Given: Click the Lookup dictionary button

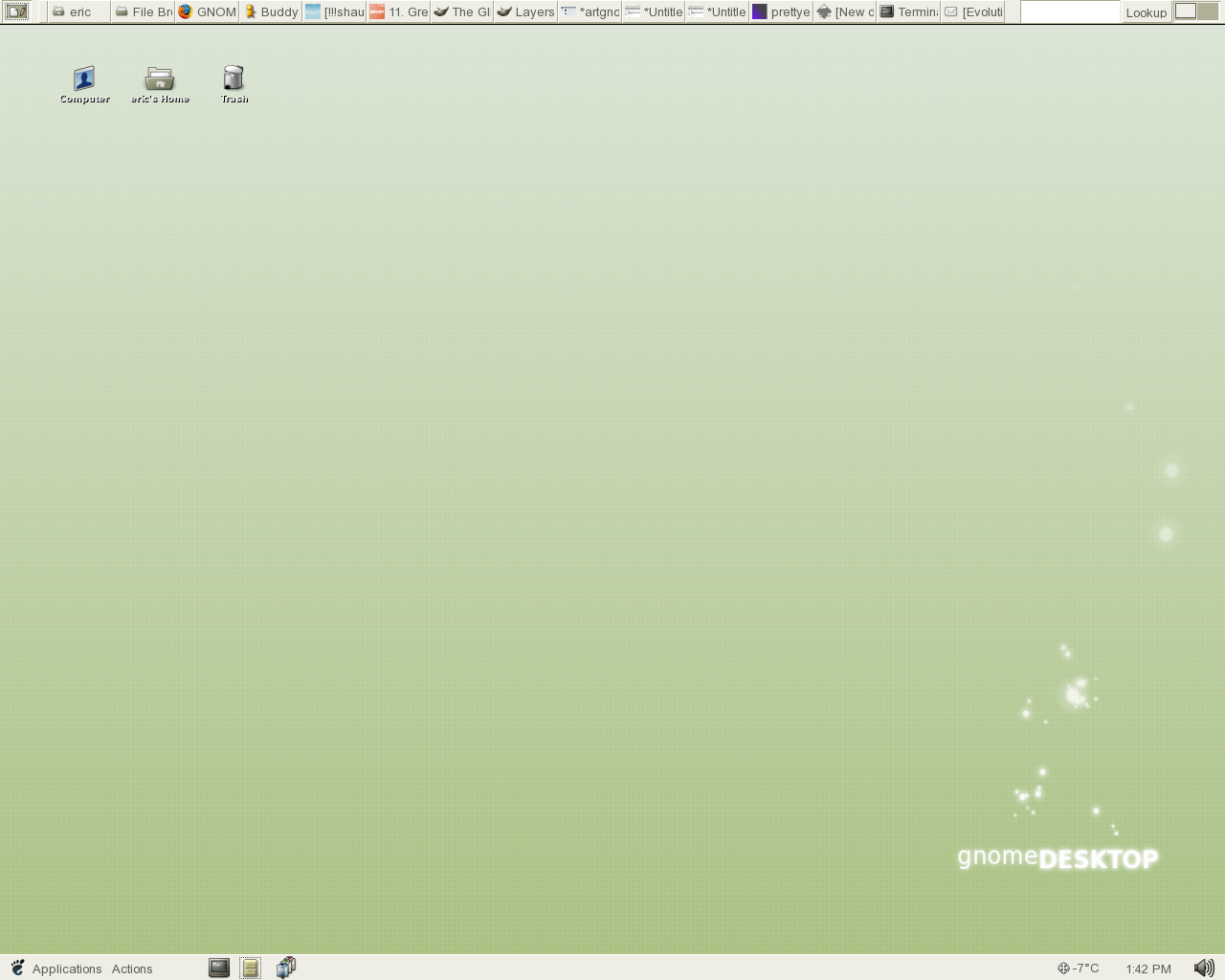Looking at the screenshot, I should point(1146,11).
